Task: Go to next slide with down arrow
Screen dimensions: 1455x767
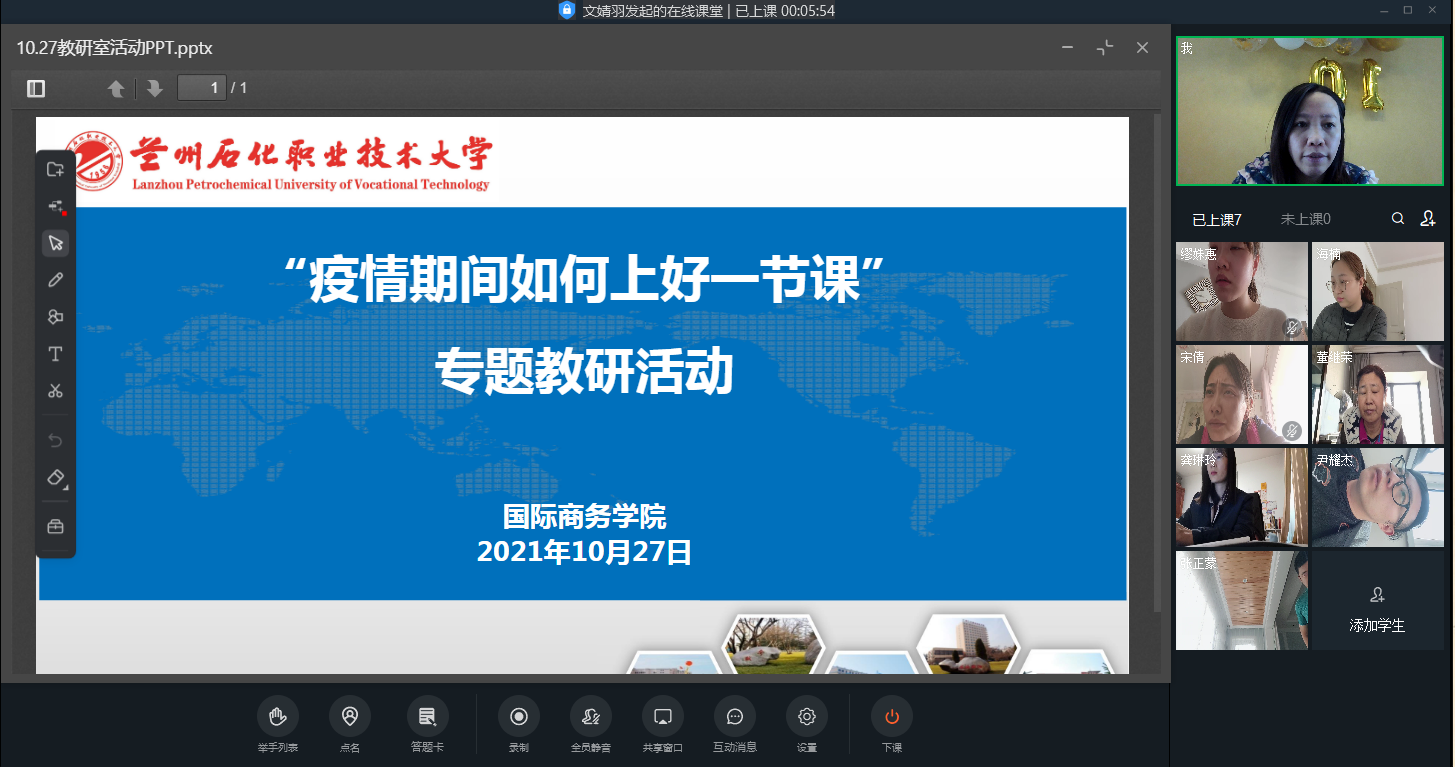Action: pos(154,89)
